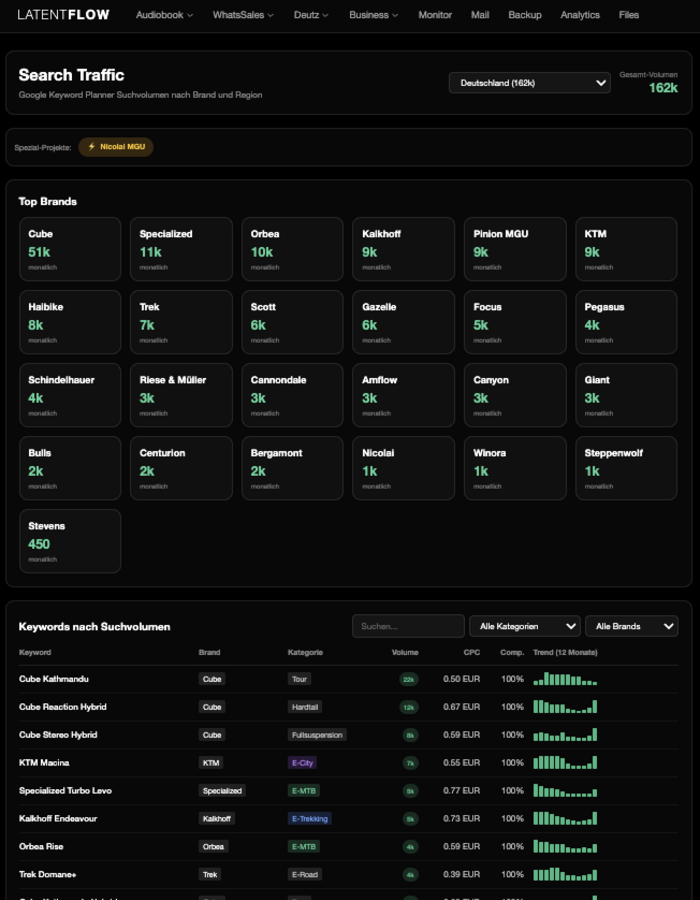
Task: Click the 22k volume badge for Cube Kathmandu
Action: point(408,679)
